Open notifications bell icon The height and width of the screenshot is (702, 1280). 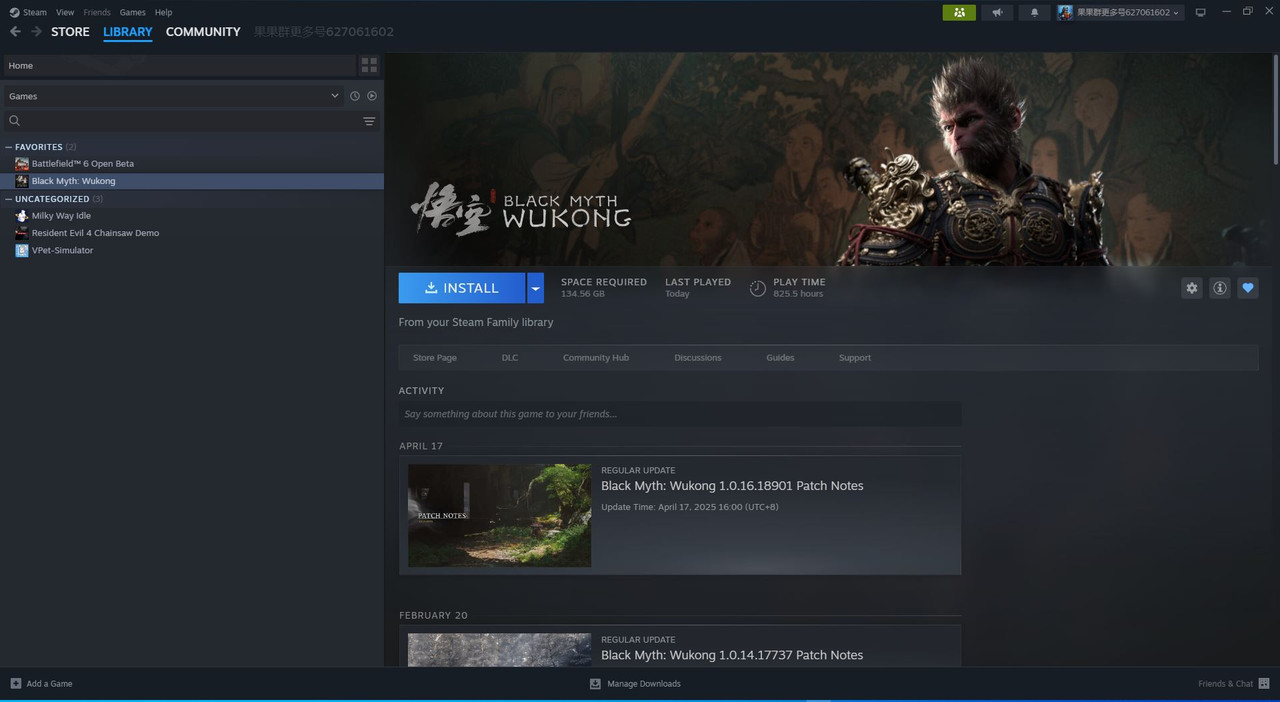point(1034,12)
